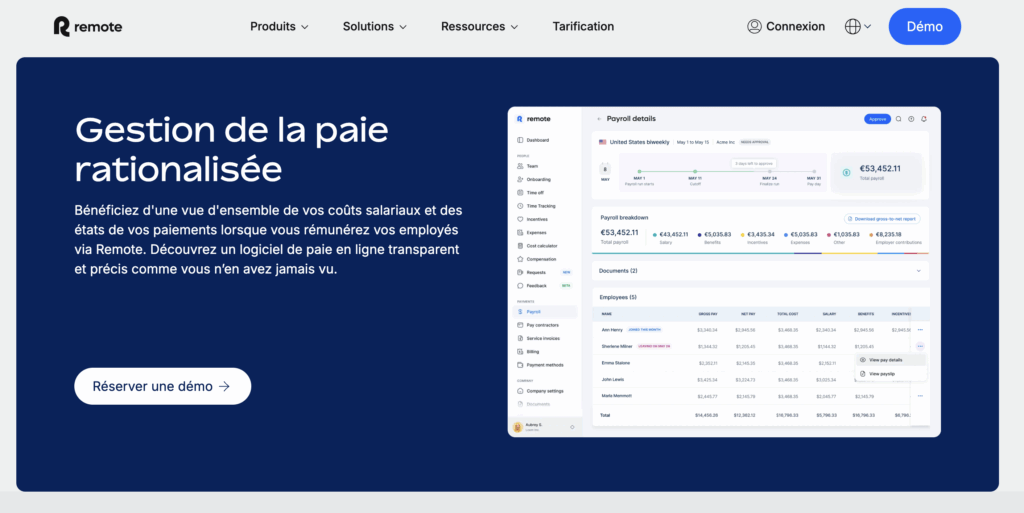This screenshot has width=1024, height=513.
Task: Click the Expenses icon in the sidebar
Action: [520, 232]
